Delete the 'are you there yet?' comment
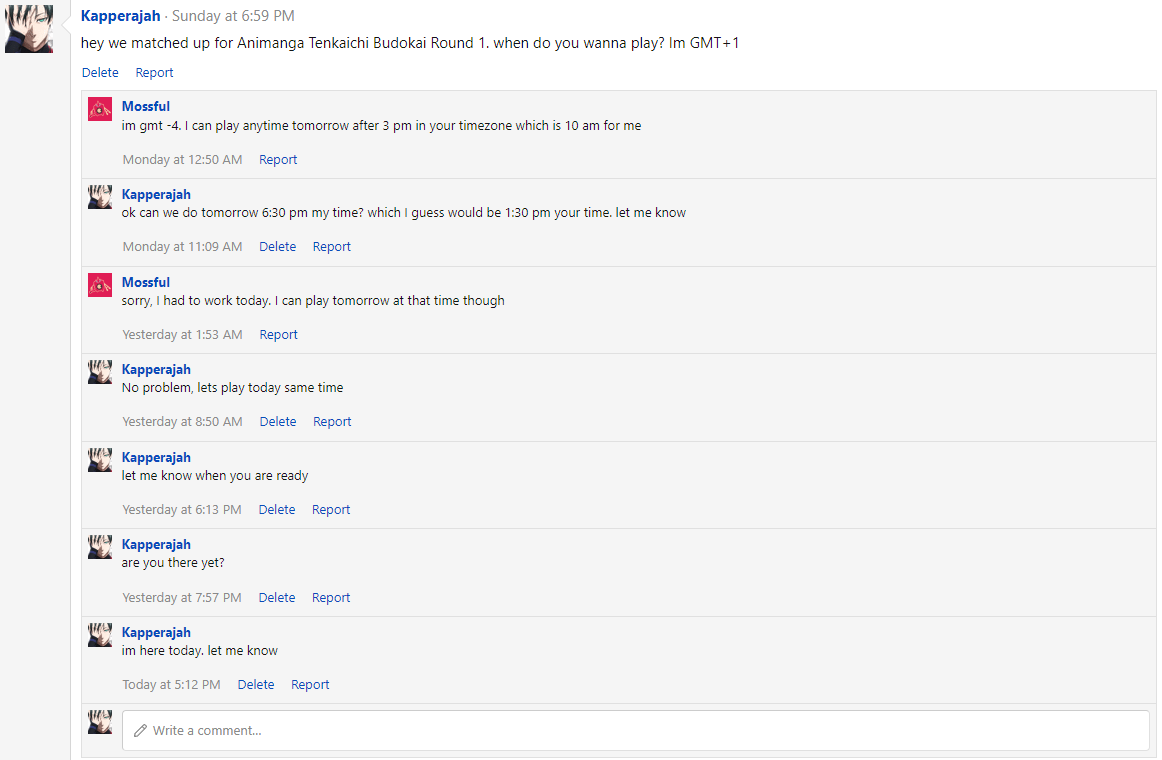 (x=276, y=597)
